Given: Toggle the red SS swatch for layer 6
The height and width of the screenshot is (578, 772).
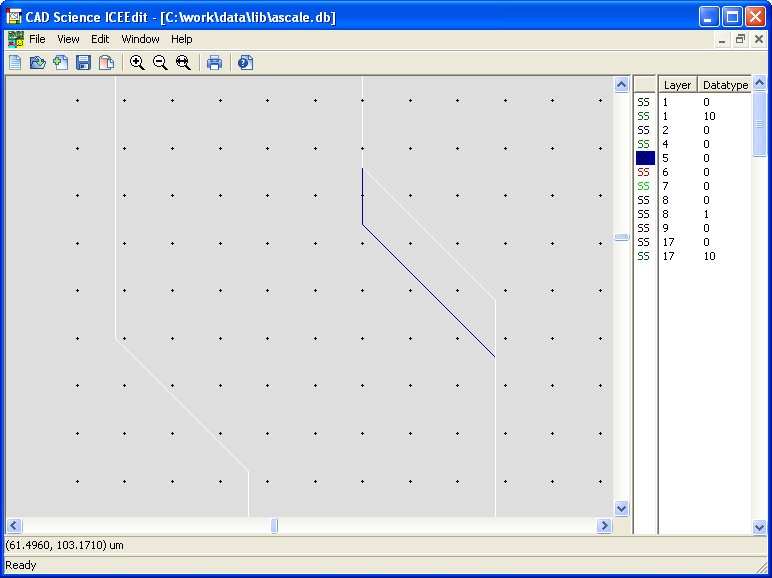Looking at the screenshot, I should click(644, 172).
